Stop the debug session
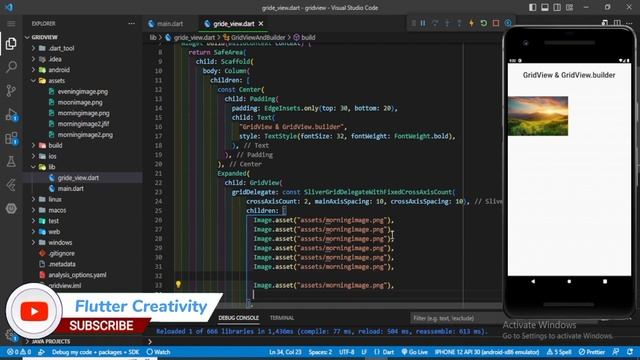Screen dimensions: 640x360 tap(496, 23)
